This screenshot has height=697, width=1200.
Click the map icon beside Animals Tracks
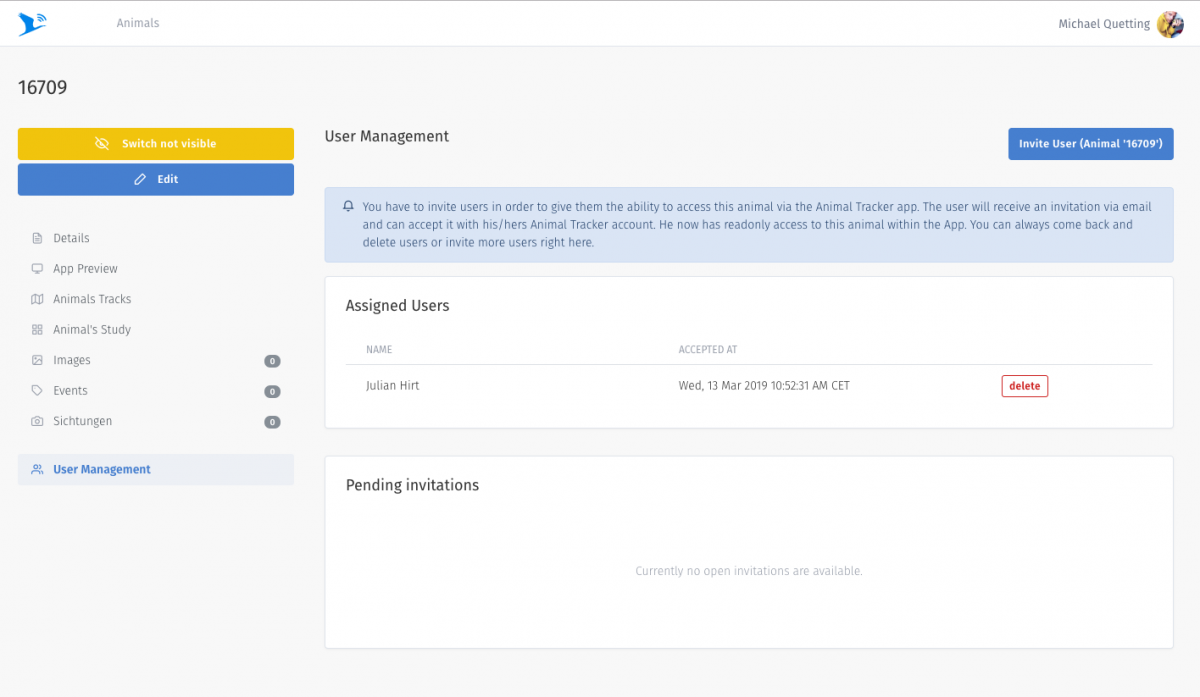[x=37, y=299]
